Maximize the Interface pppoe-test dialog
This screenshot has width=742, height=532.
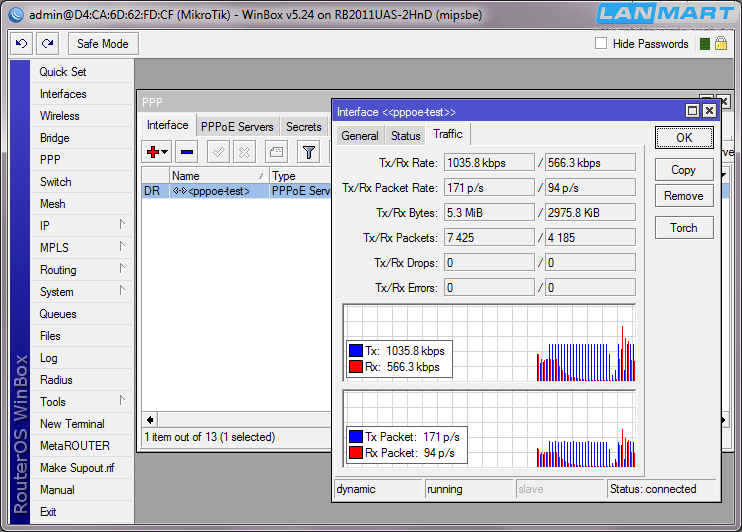(x=692, y=111)
